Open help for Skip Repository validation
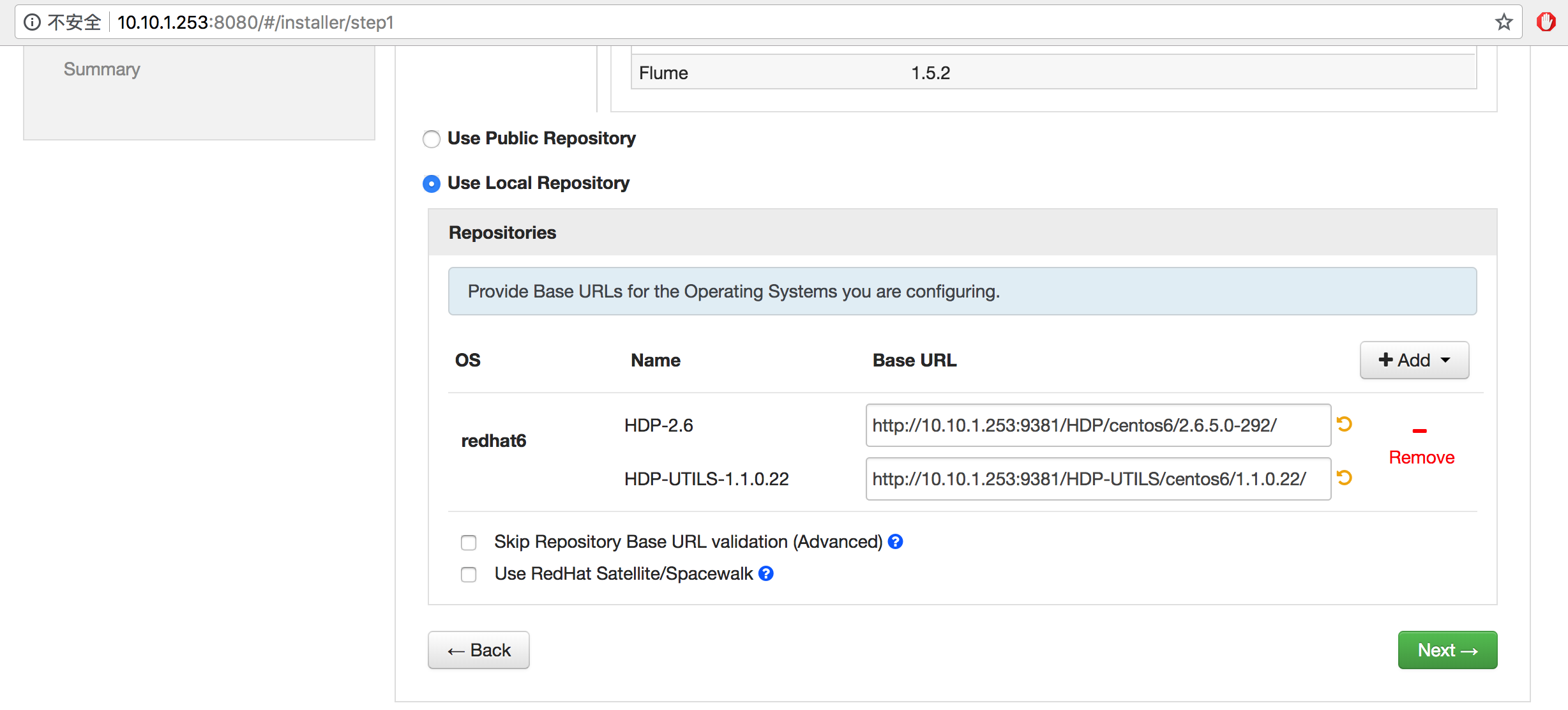This screenshot has width=1568, height=710. pos(896,541)
